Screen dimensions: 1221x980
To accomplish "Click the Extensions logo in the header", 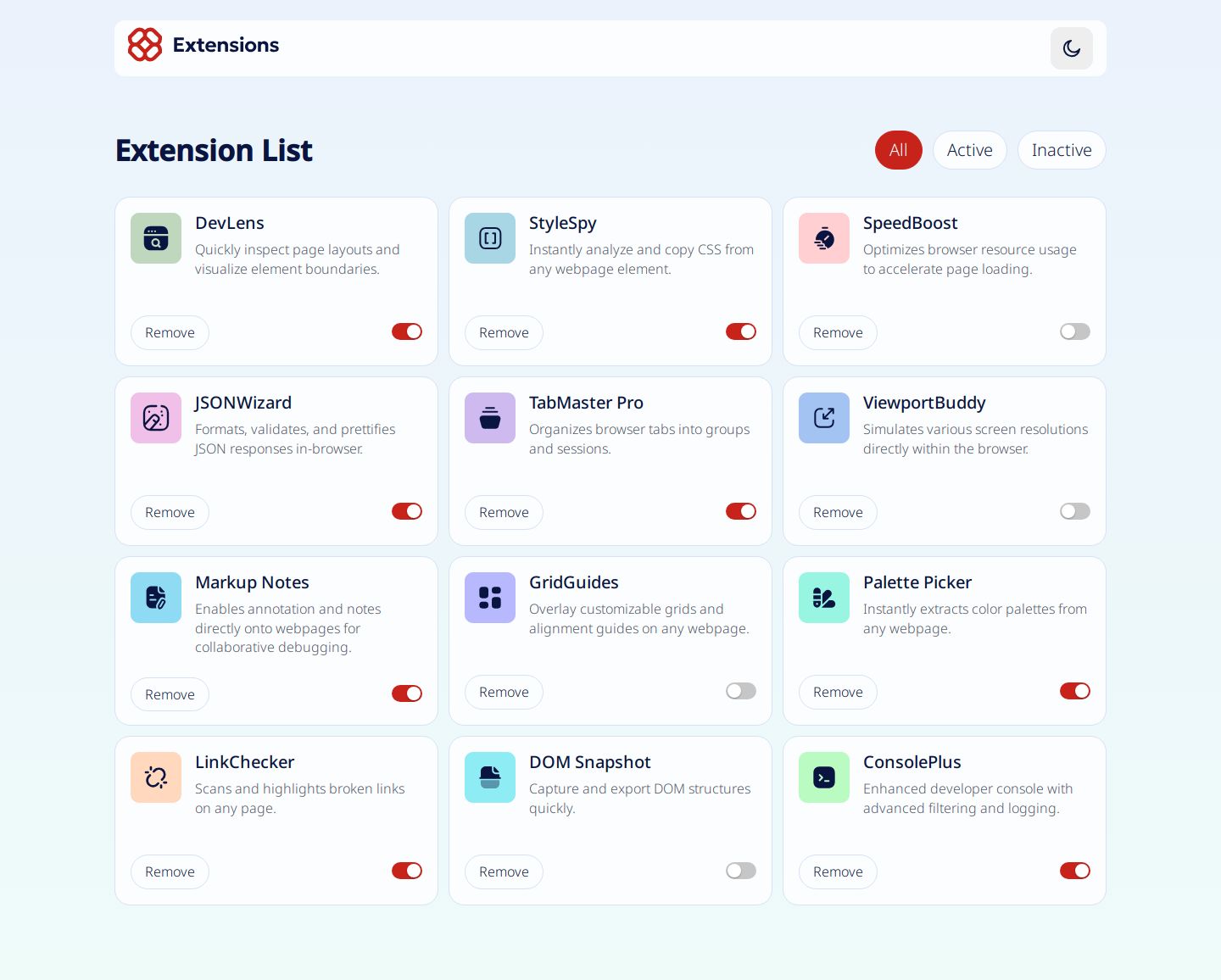I will (144, 45).
